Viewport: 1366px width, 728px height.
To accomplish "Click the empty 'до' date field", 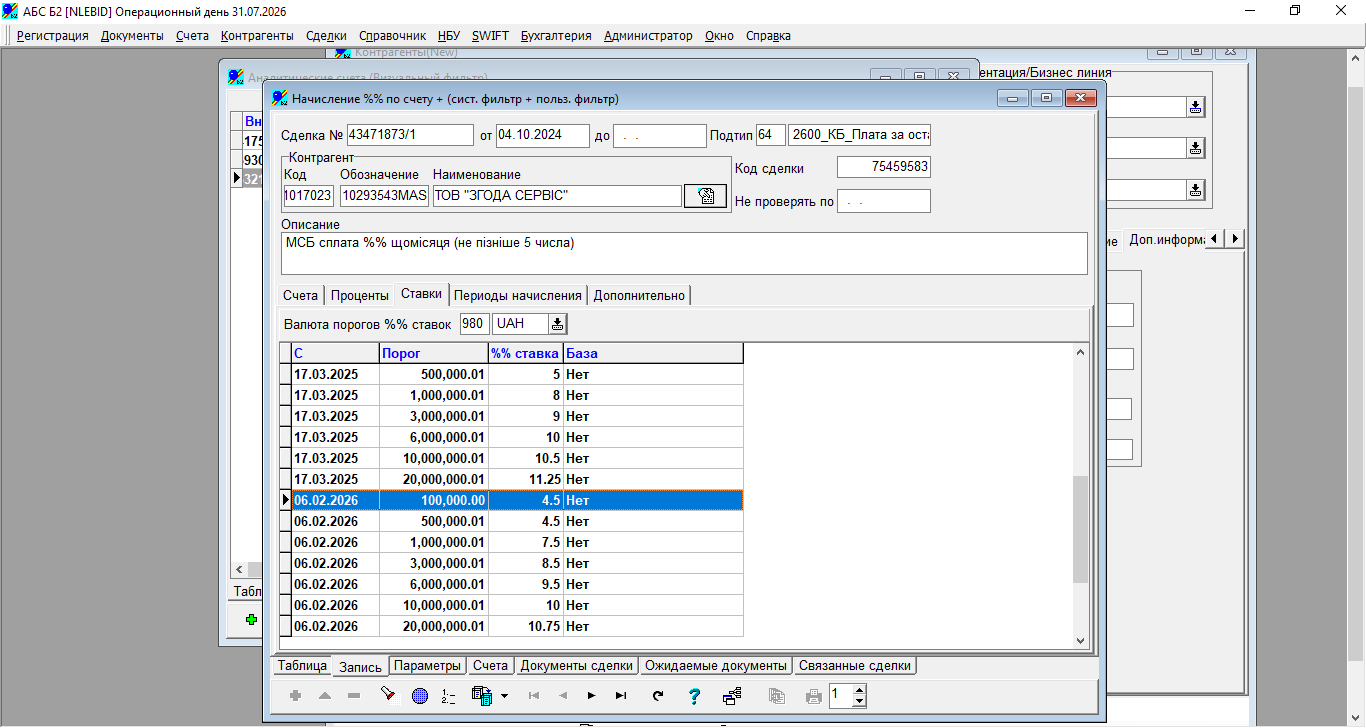I will (x=660, y=135).
